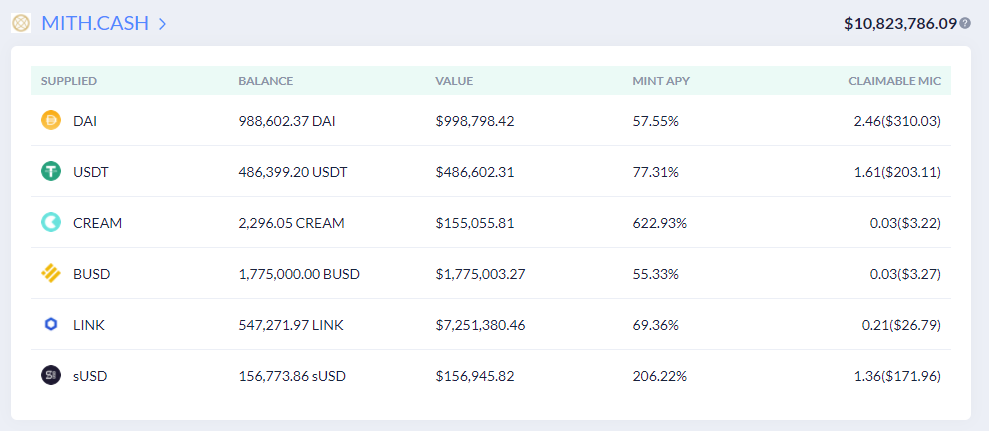The image size is (989, 431).
Task: Click the DAI token icon
Action: coord(50,120)
